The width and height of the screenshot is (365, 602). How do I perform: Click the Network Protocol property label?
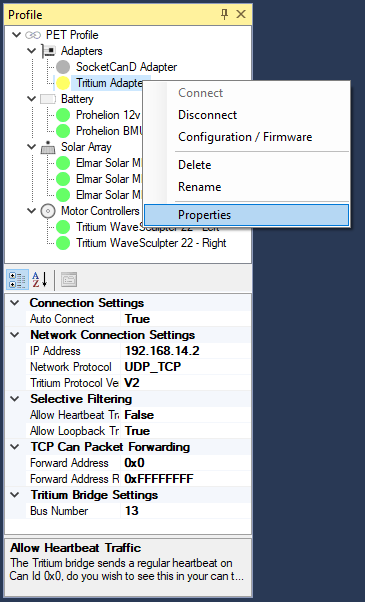71,367
